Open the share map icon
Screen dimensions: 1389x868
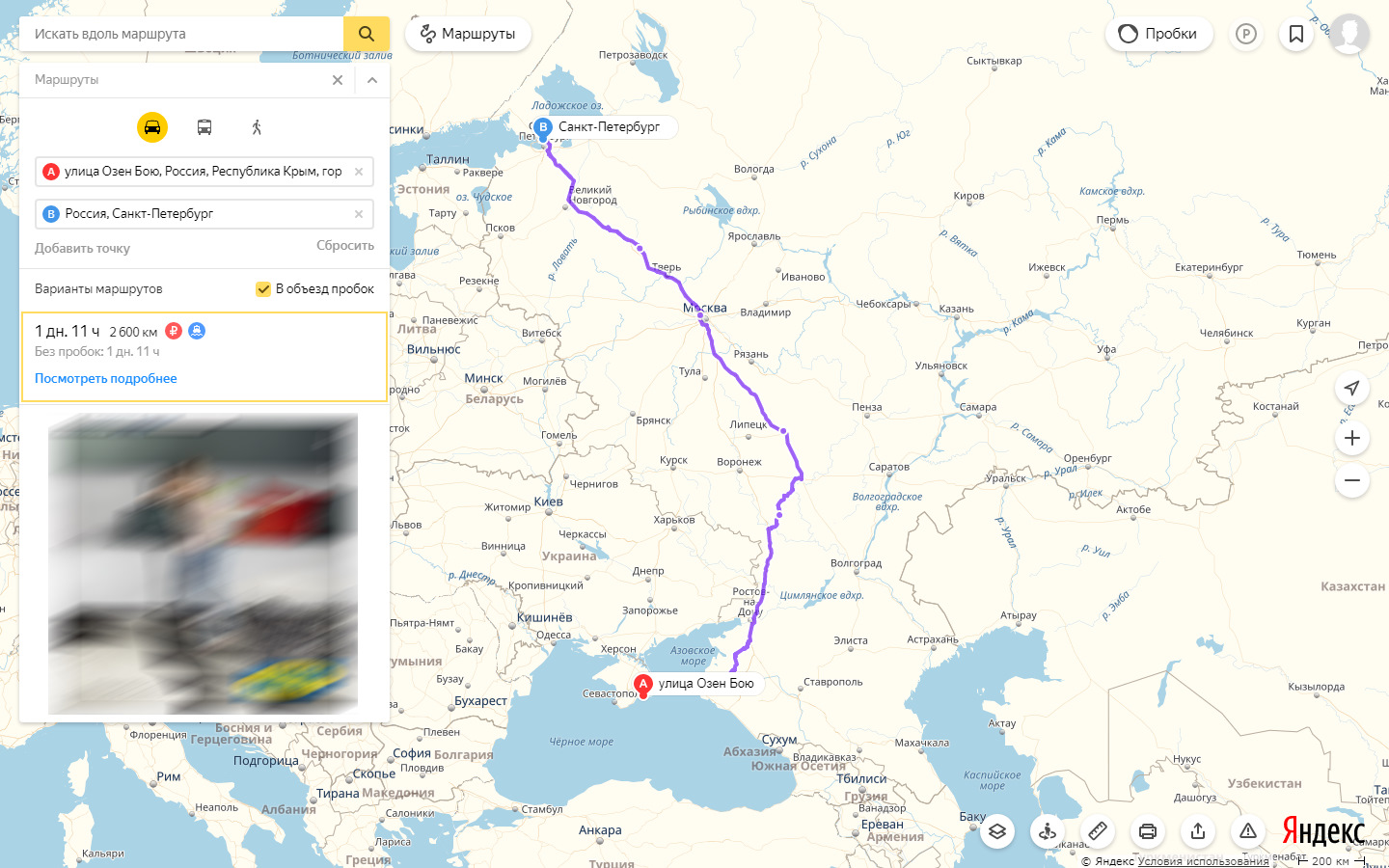(x=1198, y=830)
